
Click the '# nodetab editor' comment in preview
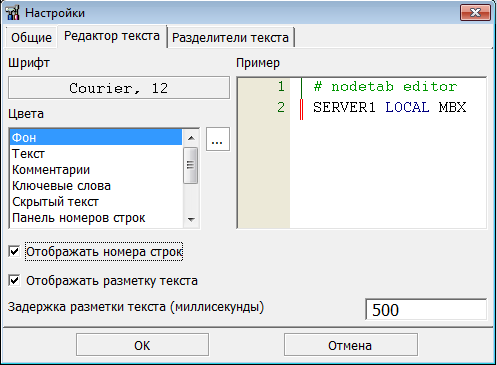click(385, 87)
